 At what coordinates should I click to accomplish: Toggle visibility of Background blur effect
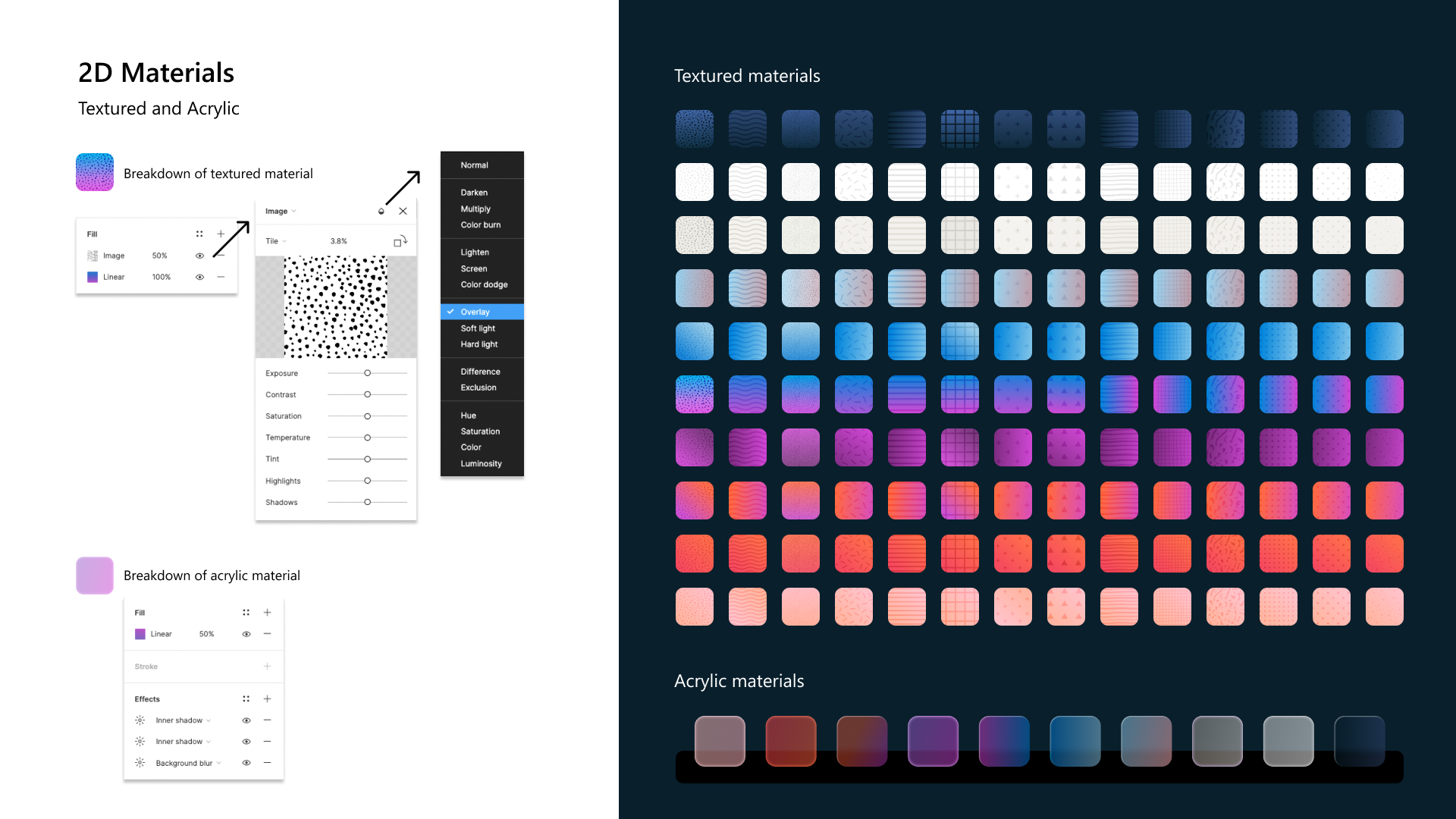tap(246, 763)
